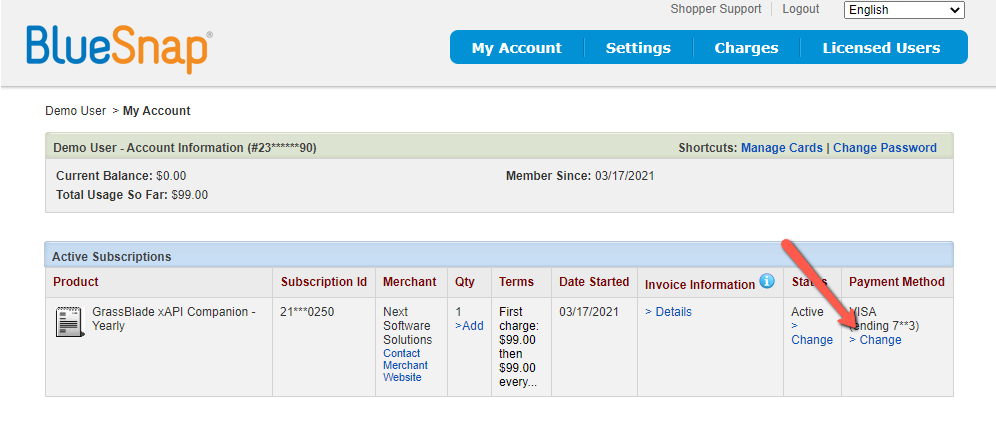The width and height of the screenshot is (996, 422).
Task: Click the Terms column header
Action: point(516,282)
